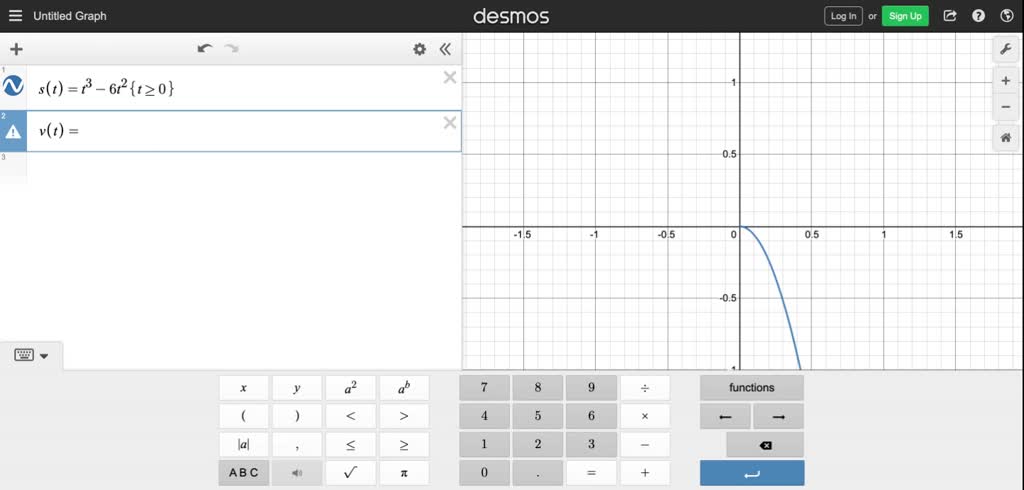Image resolution: width=1024 pixels, height=490 pixels.
Task: Open the hamburger main menu
Action: (x=15, y=16)
